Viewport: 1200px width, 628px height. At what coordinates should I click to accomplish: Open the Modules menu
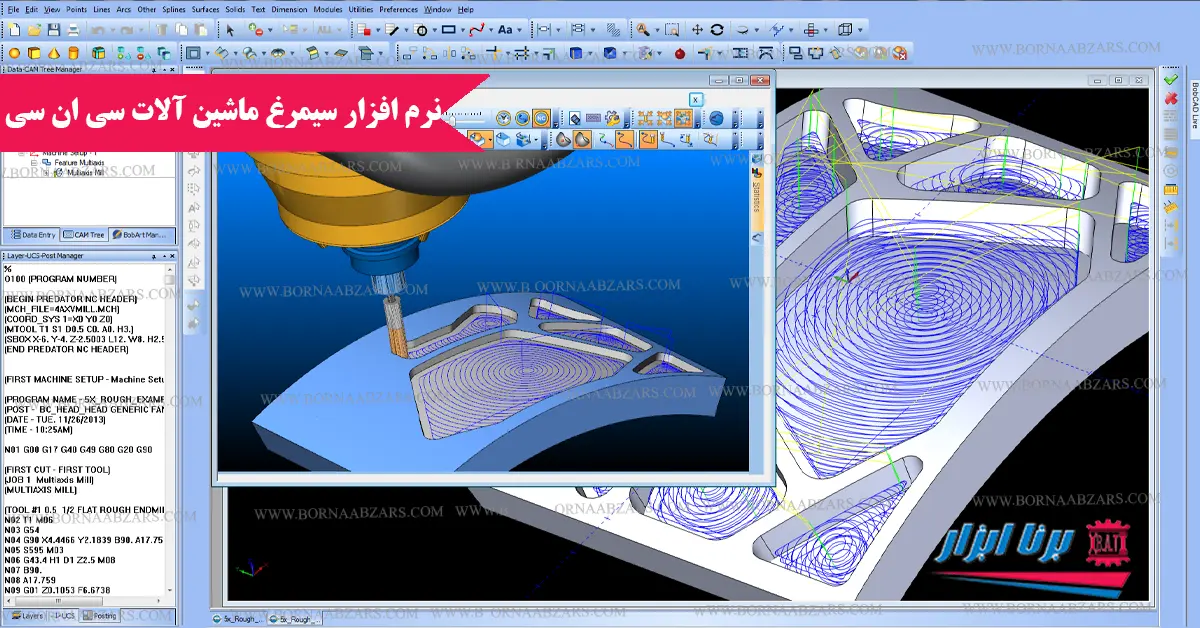pos(328,9)
